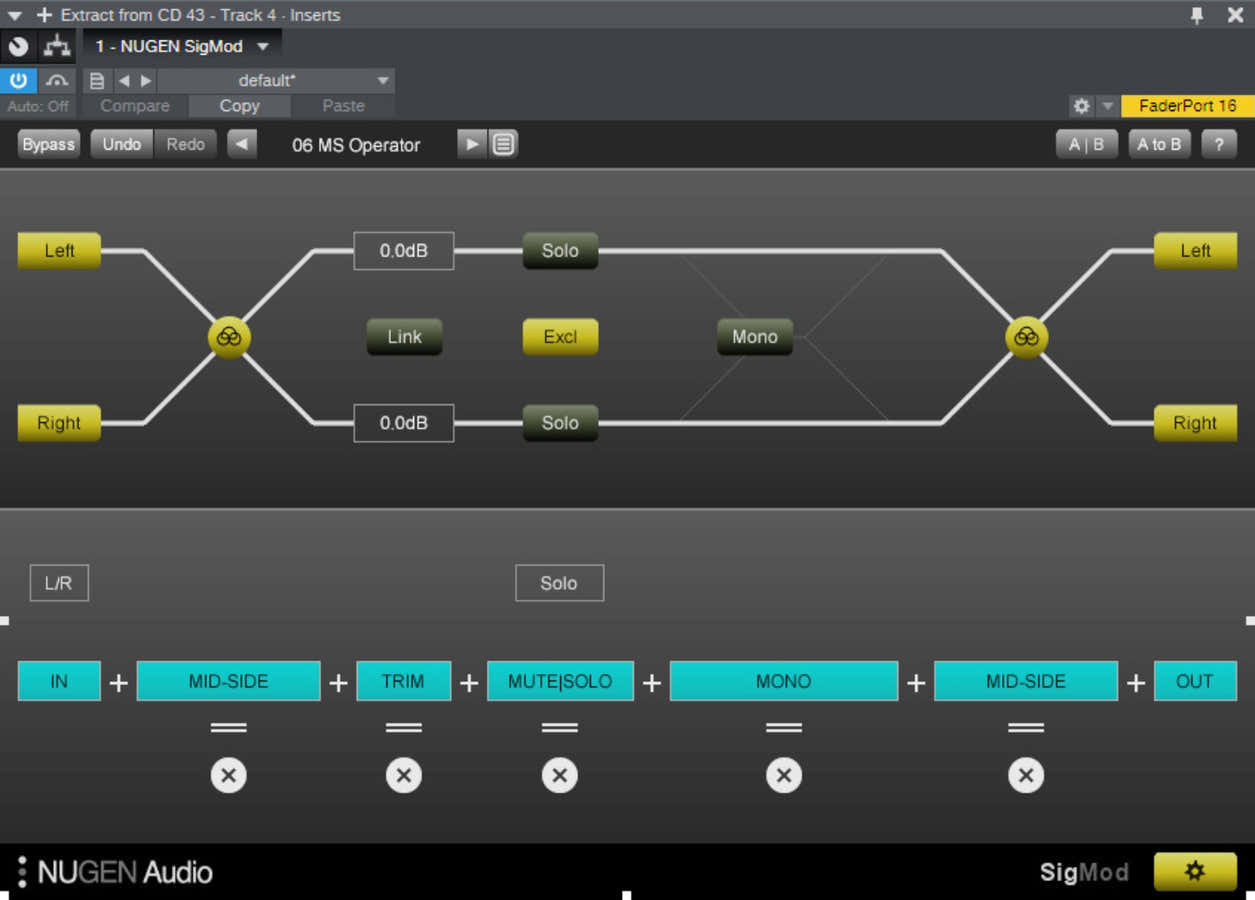Add a module between MONO and MID-SIDE
The image size is (1255, 900).
pyautogui.click(x=916, y=683)
